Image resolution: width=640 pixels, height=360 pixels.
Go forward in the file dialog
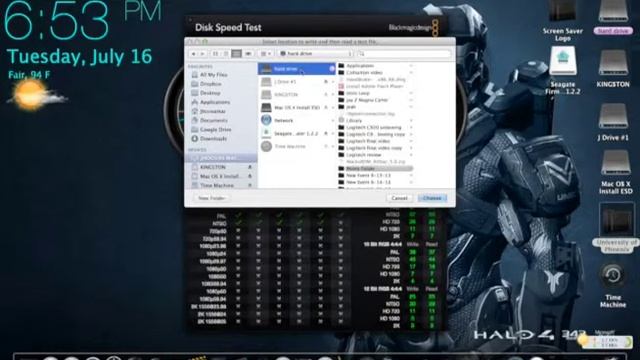[202, 53]
